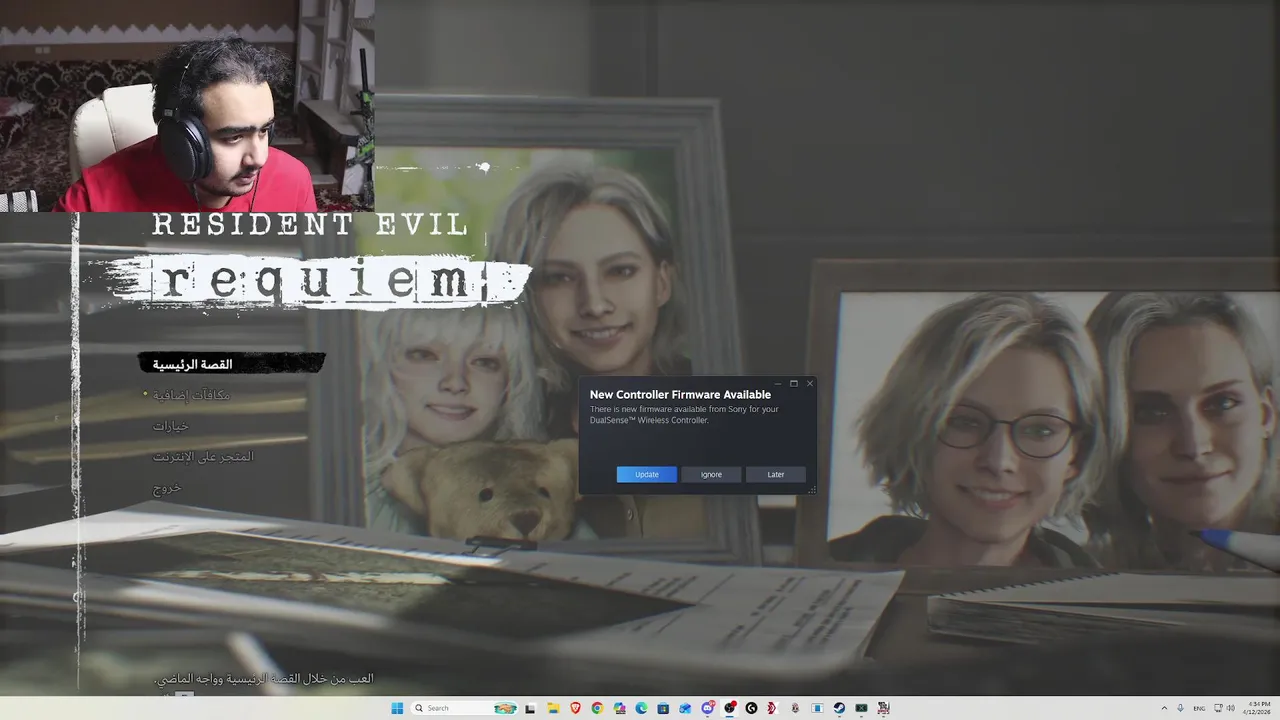Minimize the firmware dialog window
Viewport: 1280px width, 720px height.
pos(778,383)
